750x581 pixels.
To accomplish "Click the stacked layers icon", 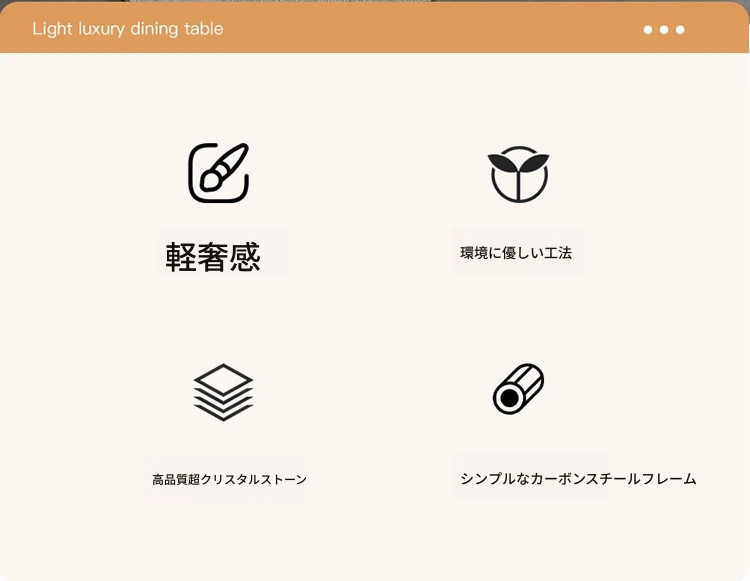I will point(223,392).
